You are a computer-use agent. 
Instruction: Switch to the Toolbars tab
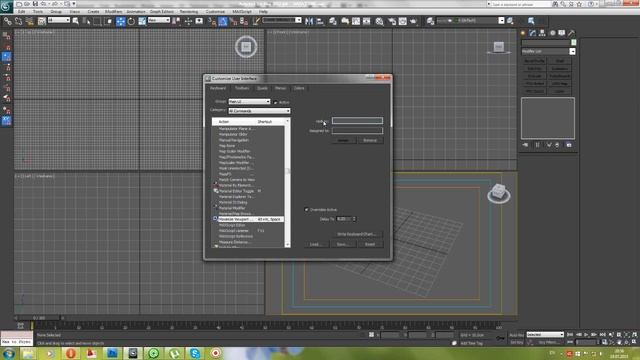coord(242,88)
